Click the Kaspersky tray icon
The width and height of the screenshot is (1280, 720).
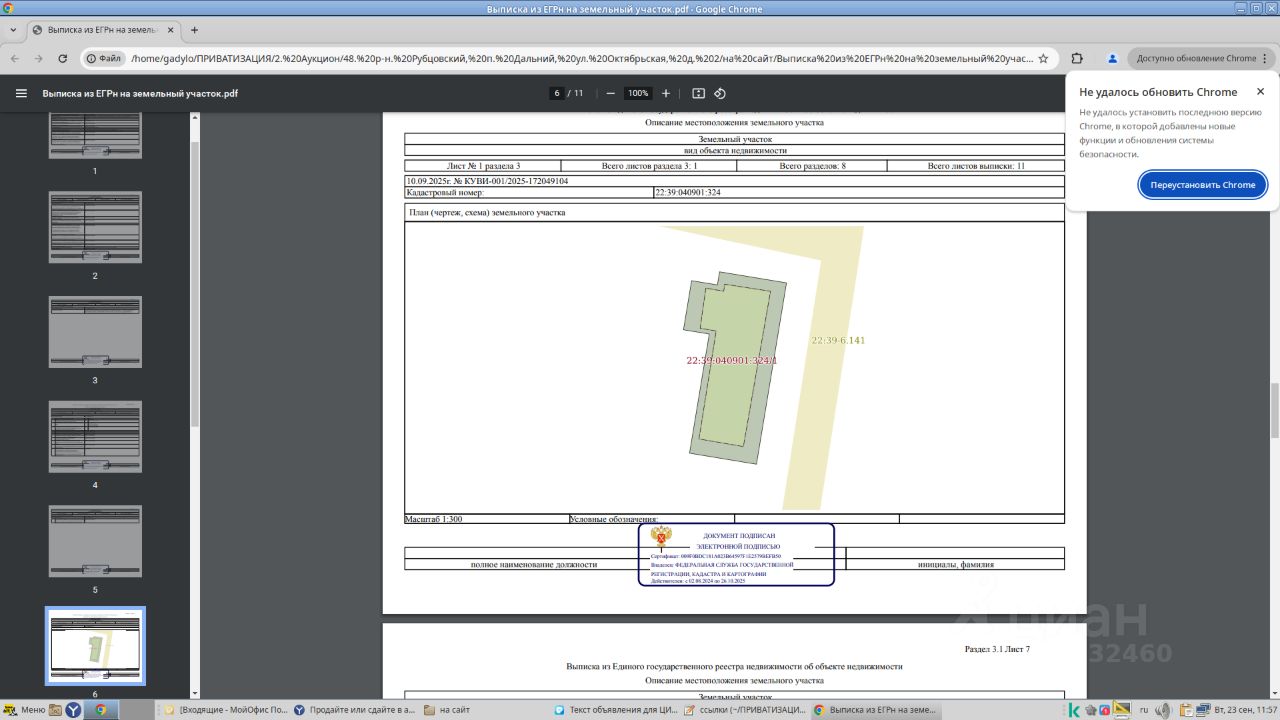[x=1074, y=710]
